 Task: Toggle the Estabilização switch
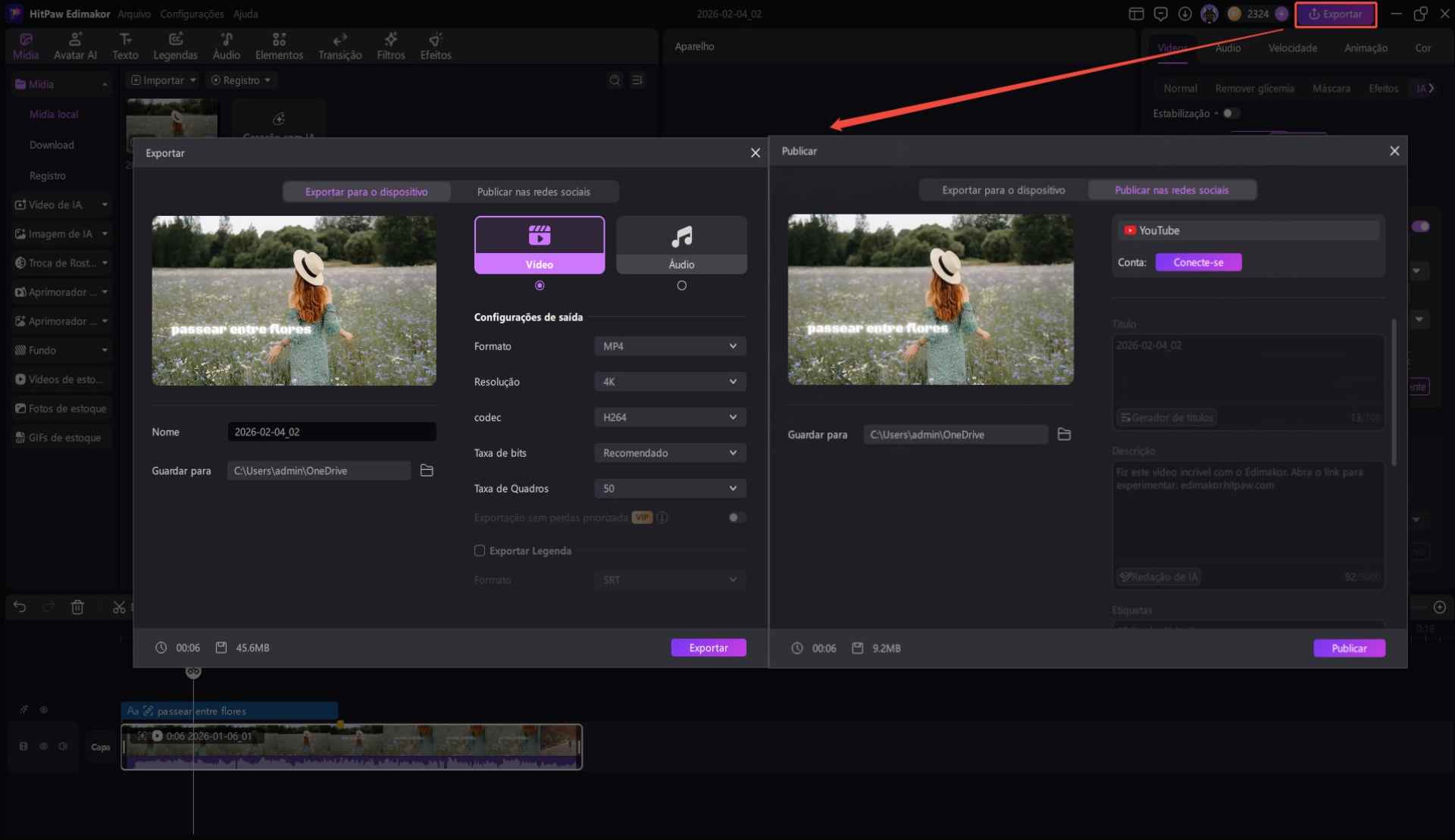pos(1230,113)
